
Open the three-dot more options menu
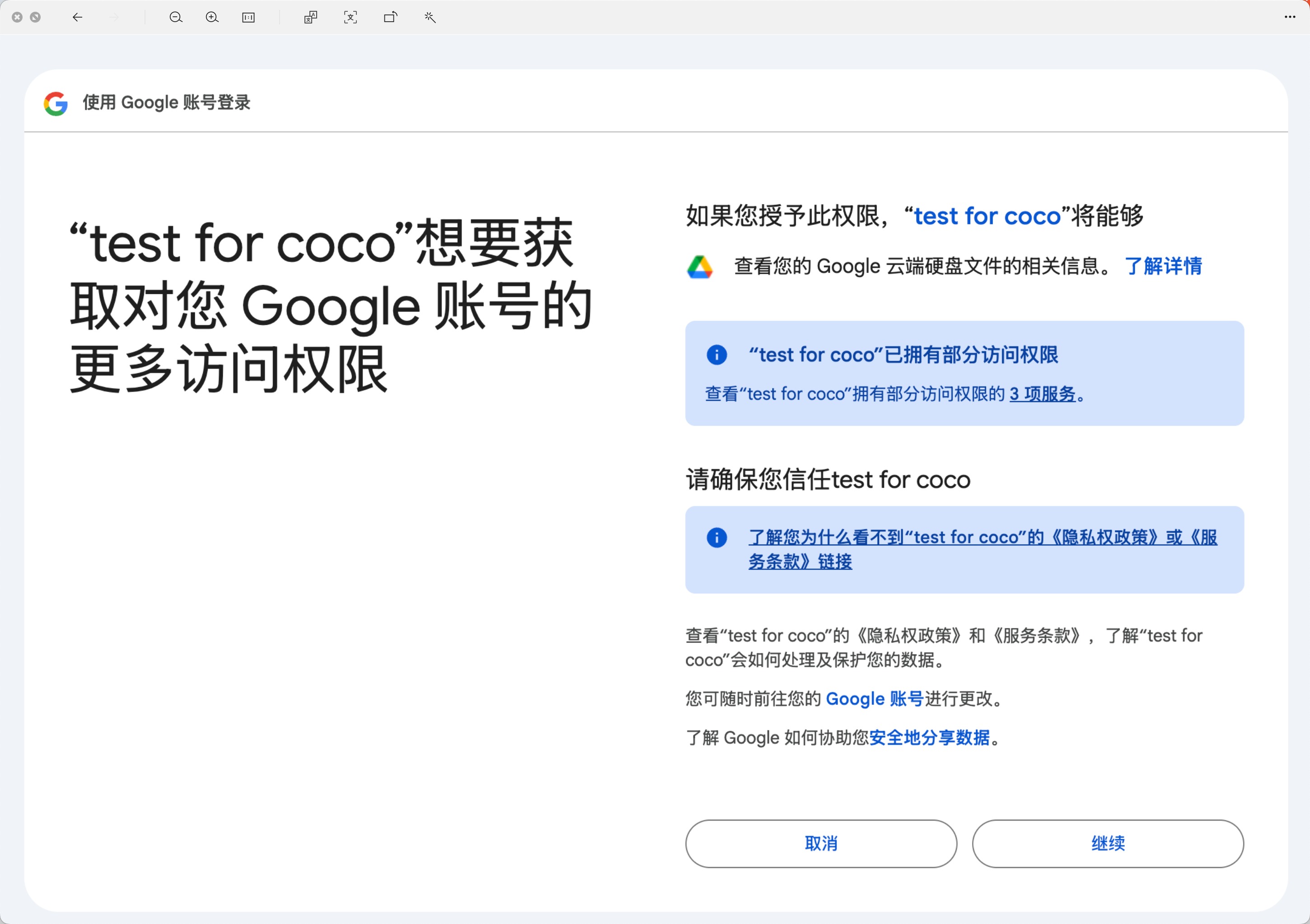click(x=1290, y=17)
